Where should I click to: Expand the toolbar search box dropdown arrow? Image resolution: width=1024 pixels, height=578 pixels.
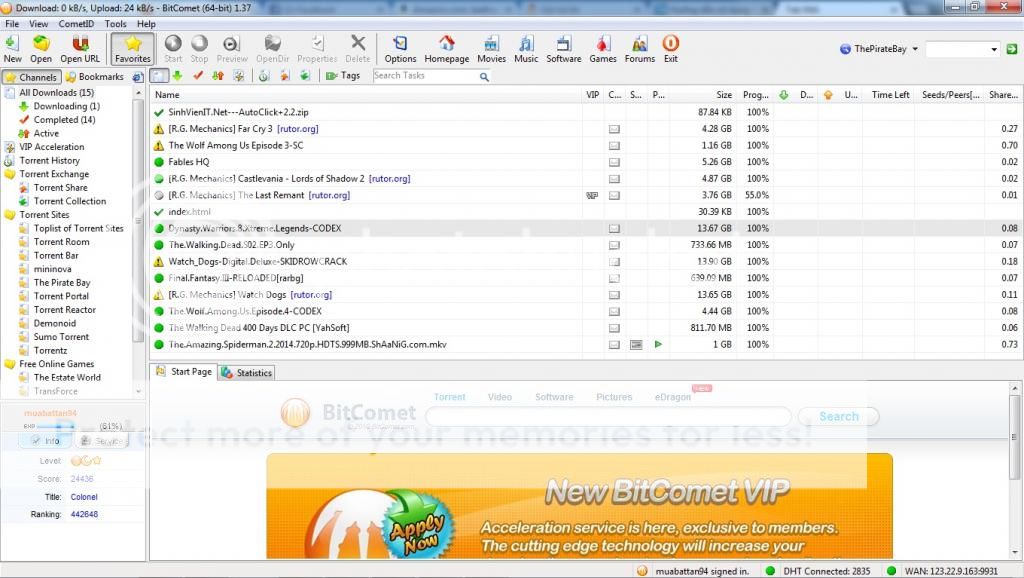[x=994, y=50]
